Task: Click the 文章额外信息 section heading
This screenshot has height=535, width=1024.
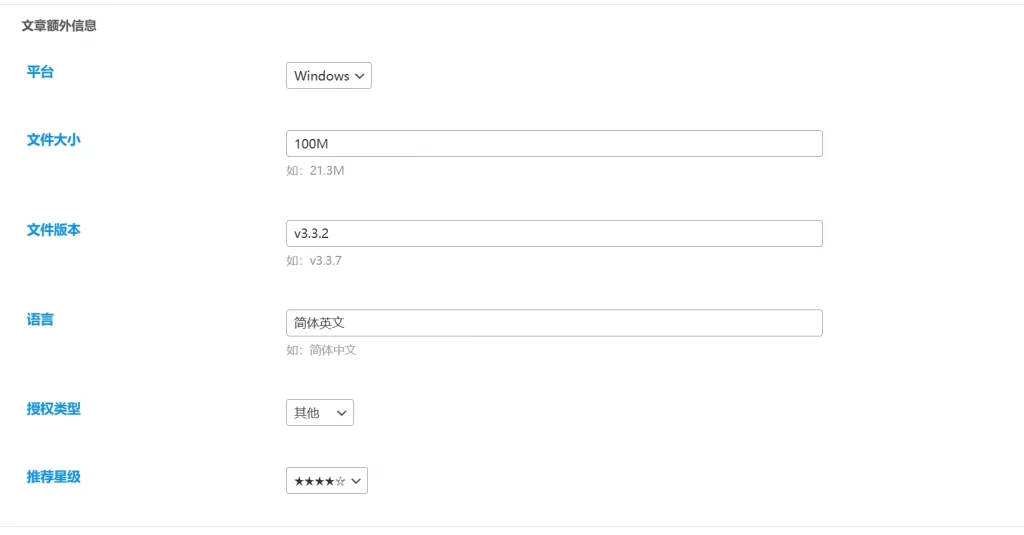Action: point(59,26)
